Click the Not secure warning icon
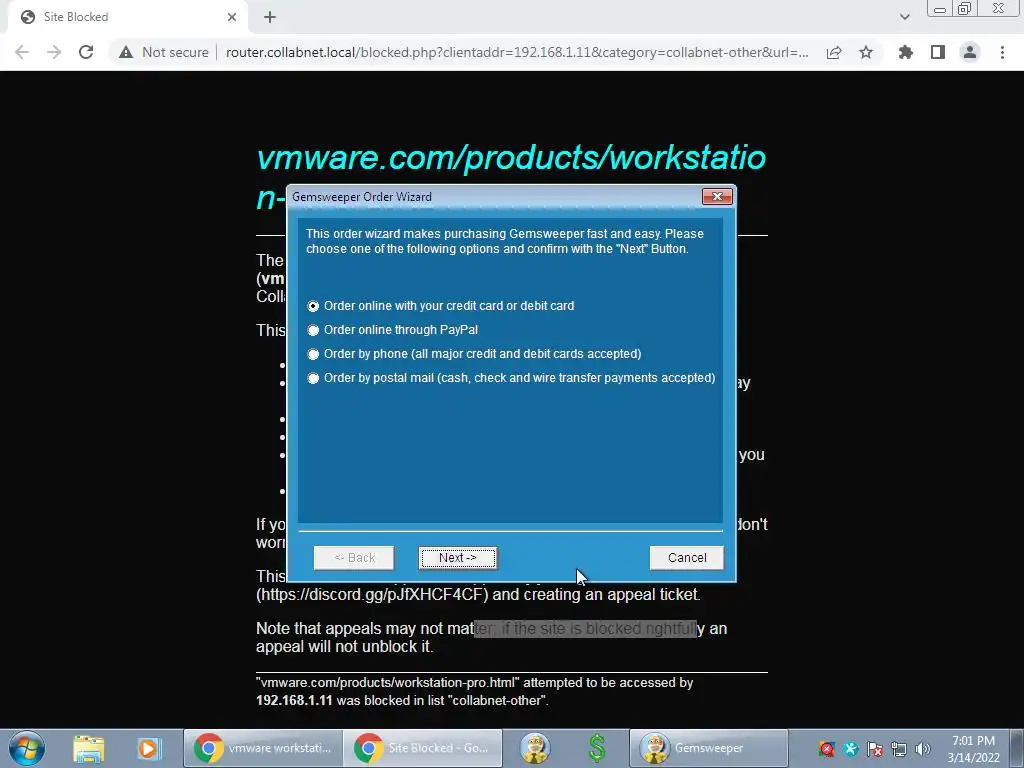 (x=126, y=52)
